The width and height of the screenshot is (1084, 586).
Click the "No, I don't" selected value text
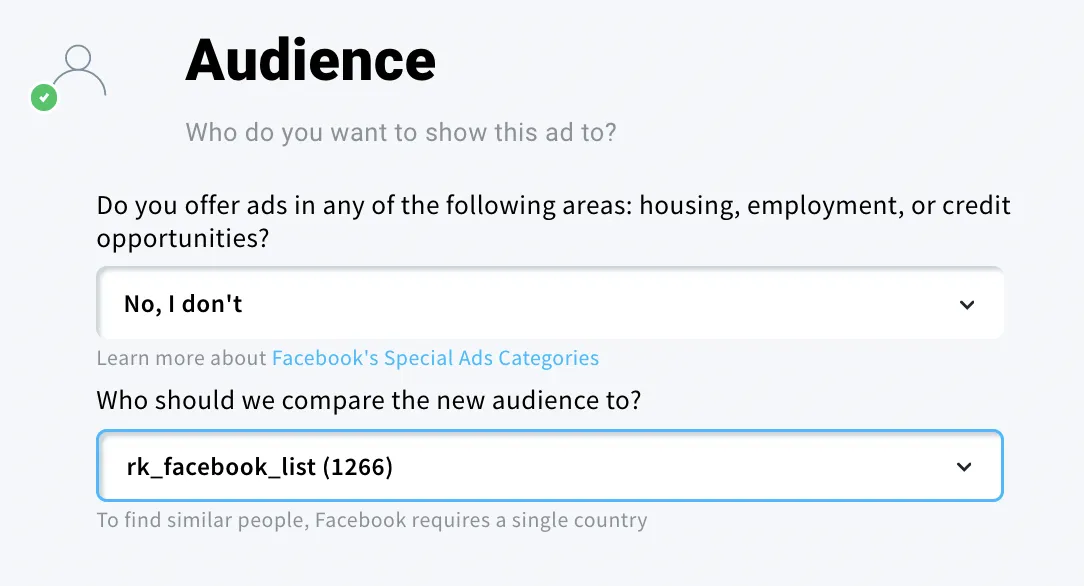pos(183,304)
